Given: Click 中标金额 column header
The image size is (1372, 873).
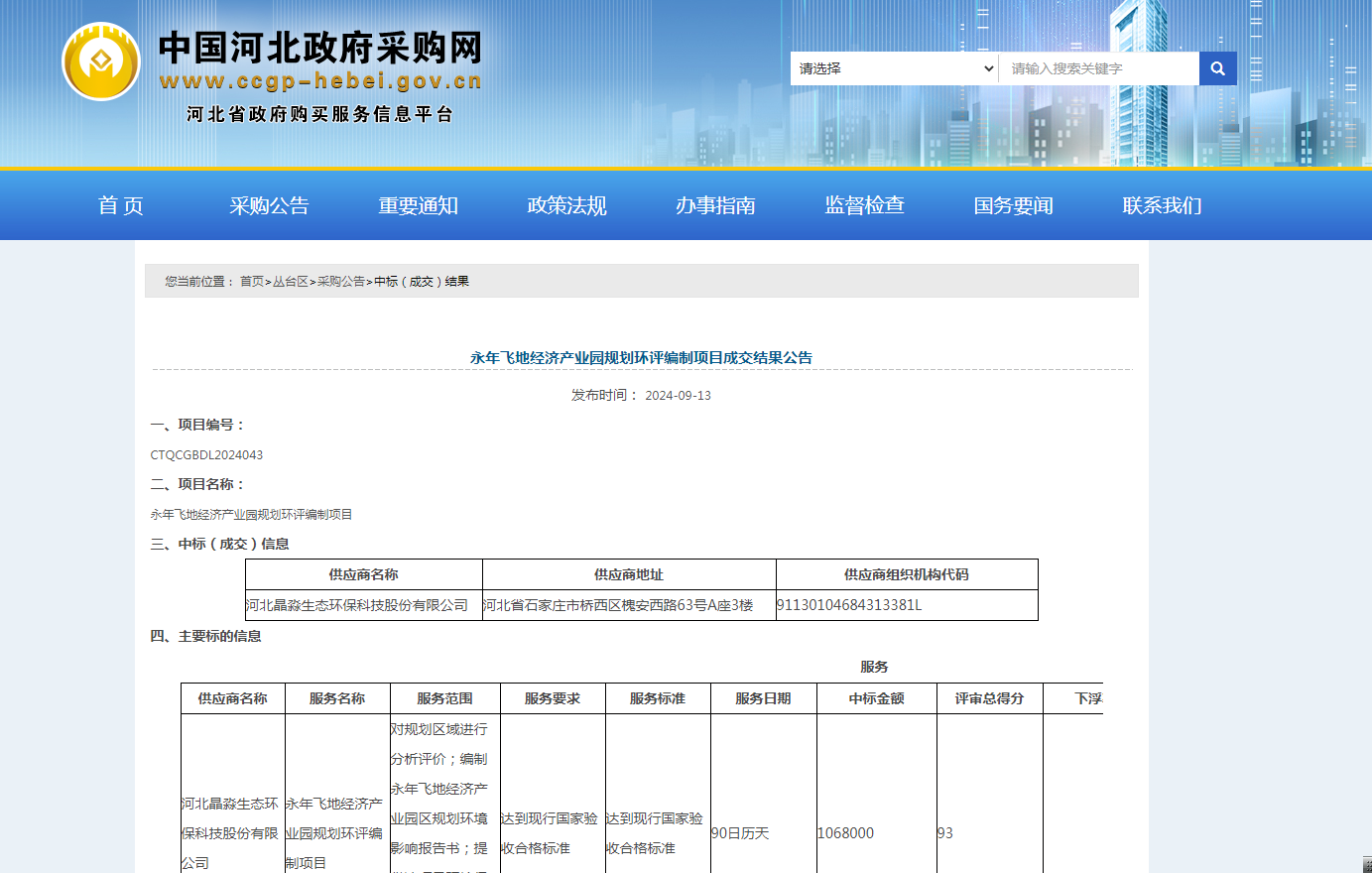Looking at the screenshot, I should pos(877,698).
